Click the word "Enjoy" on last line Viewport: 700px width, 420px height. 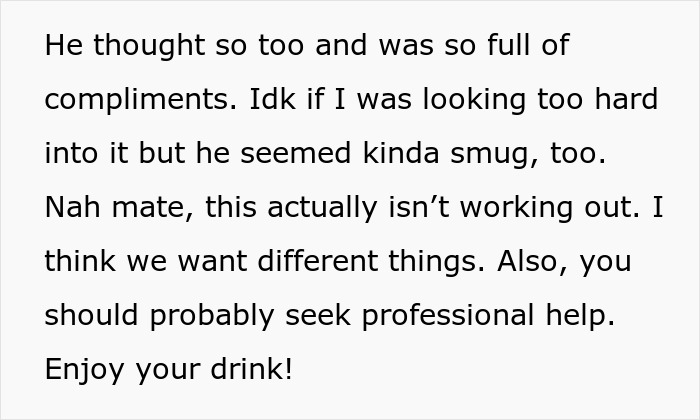pos(83,369)
